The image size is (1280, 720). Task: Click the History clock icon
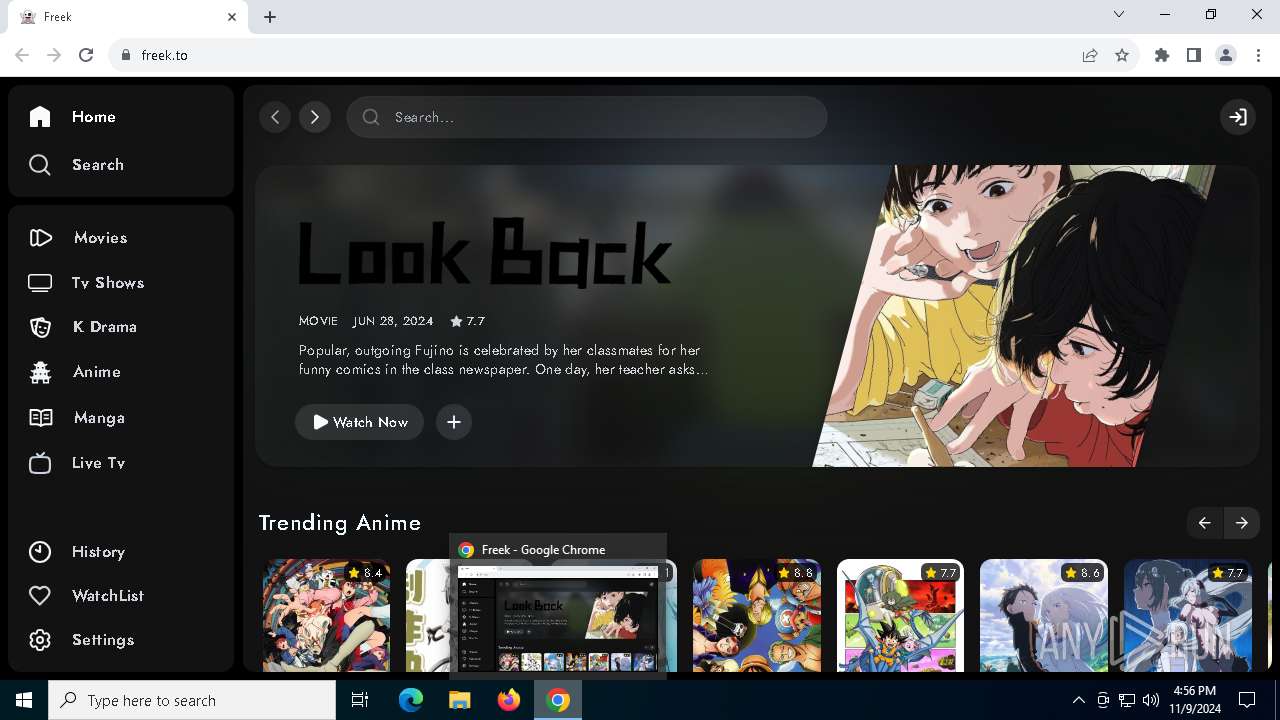pyautogui.click(x=40, y=552)
